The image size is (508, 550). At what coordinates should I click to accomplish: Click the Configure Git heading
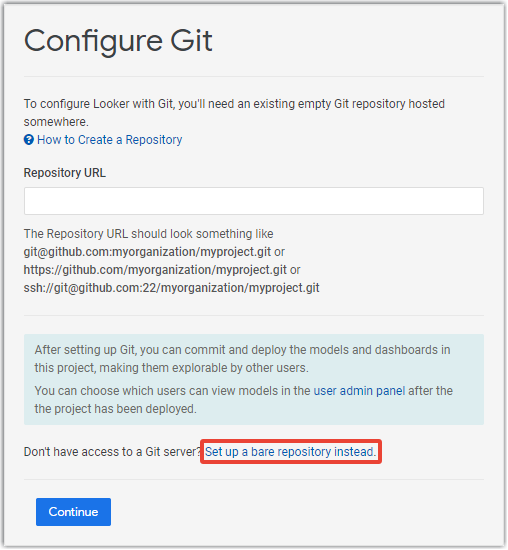click(118, 41)
